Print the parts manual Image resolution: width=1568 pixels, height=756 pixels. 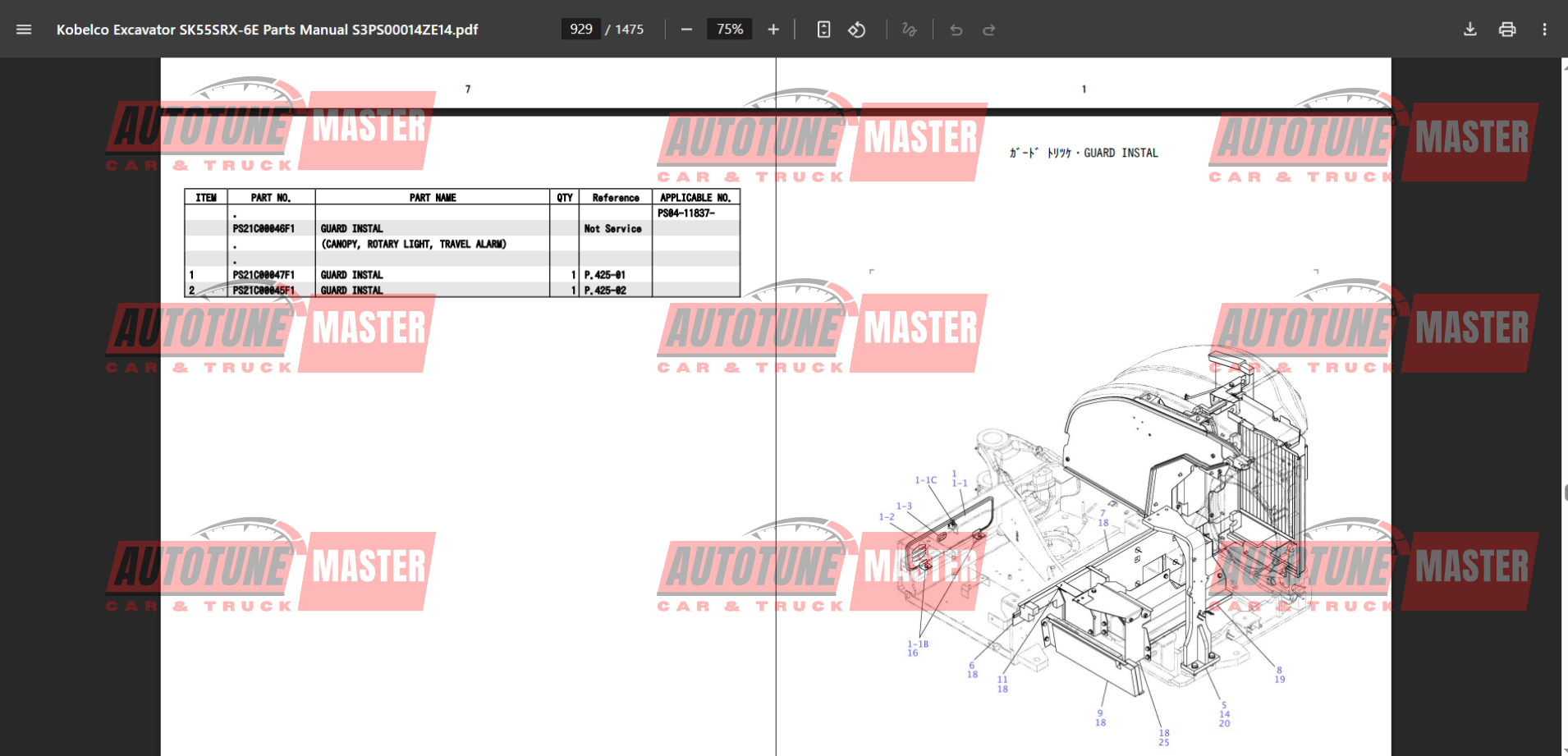point(1506,30)
